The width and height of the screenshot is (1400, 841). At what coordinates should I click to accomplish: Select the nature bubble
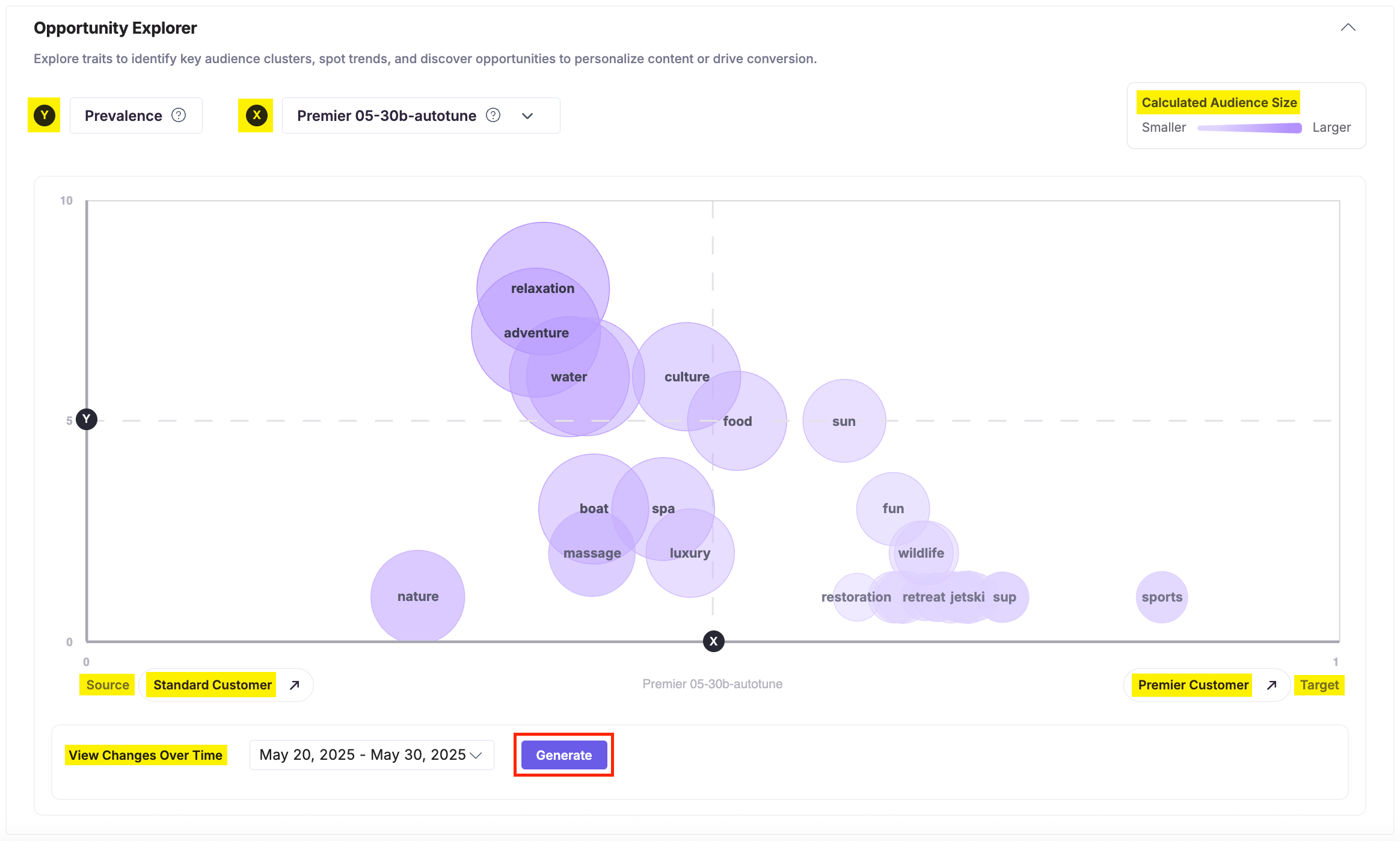(x=418, y=597)
